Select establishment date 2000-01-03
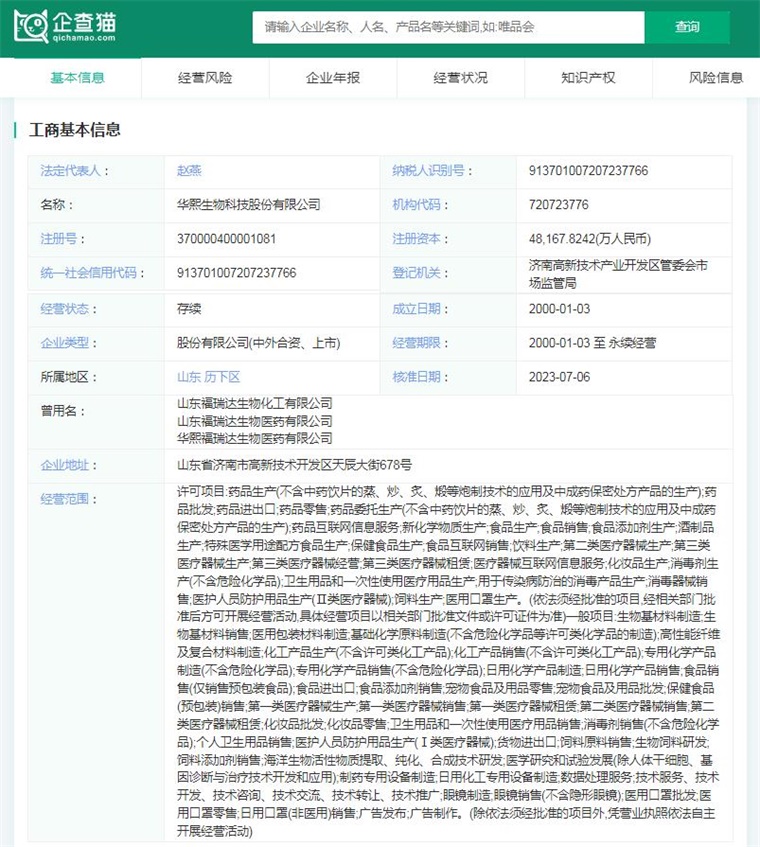 pyautogui.click(x=560, y=309)
